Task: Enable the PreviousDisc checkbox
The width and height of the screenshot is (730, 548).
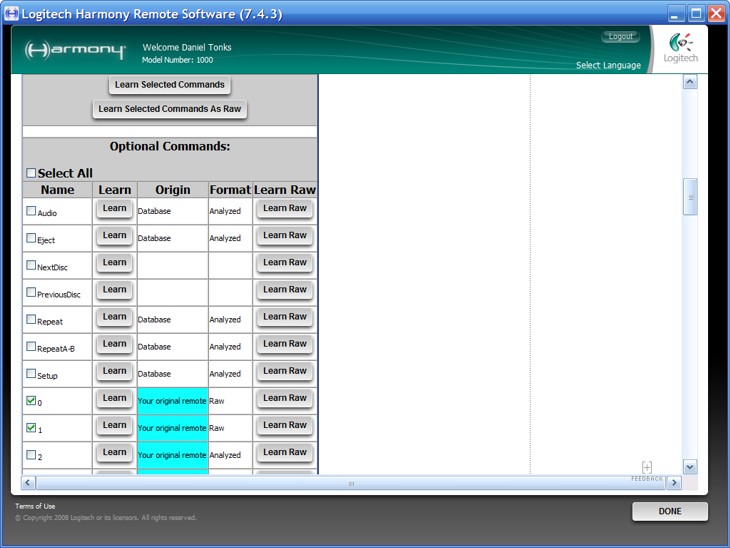Action: (31, 292)
